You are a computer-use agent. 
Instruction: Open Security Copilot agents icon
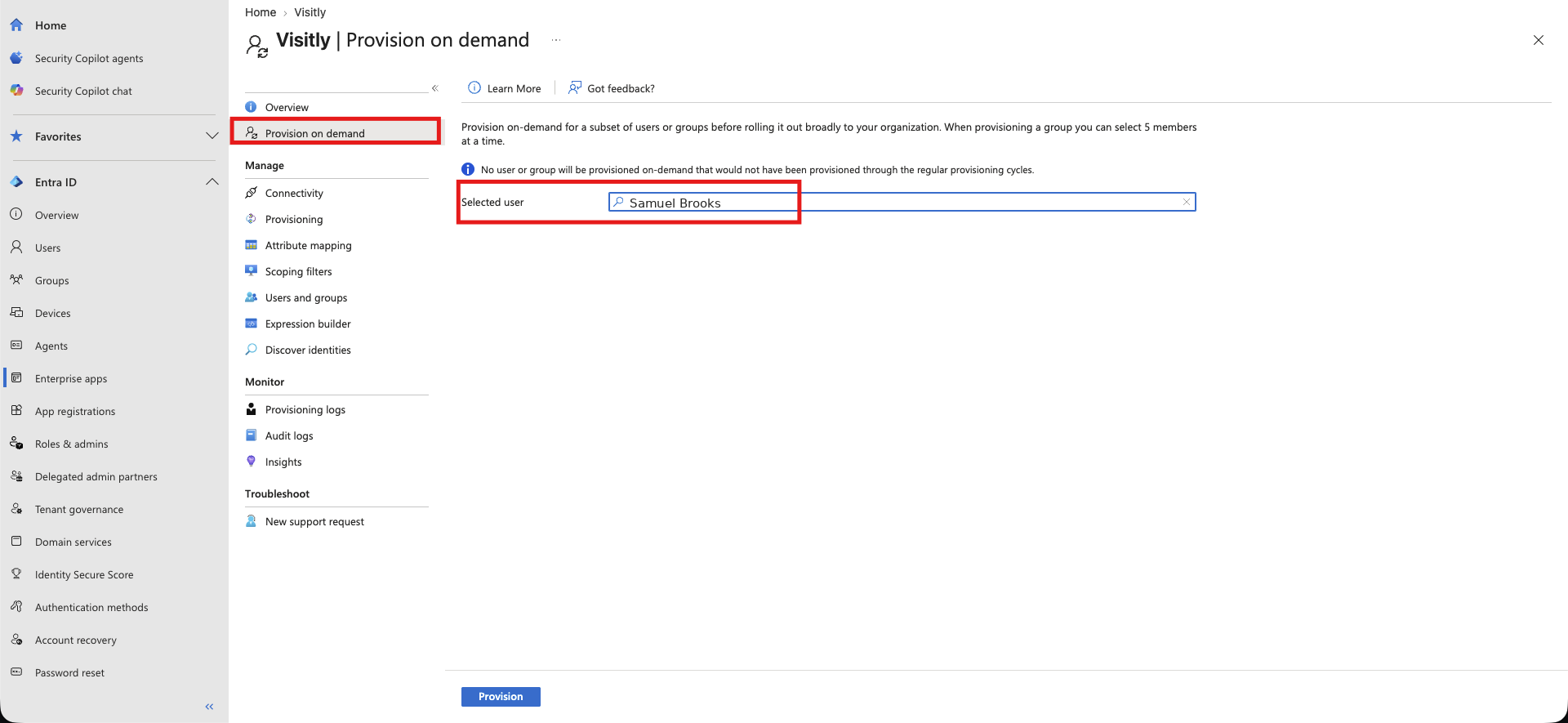(x=16, y=58)
